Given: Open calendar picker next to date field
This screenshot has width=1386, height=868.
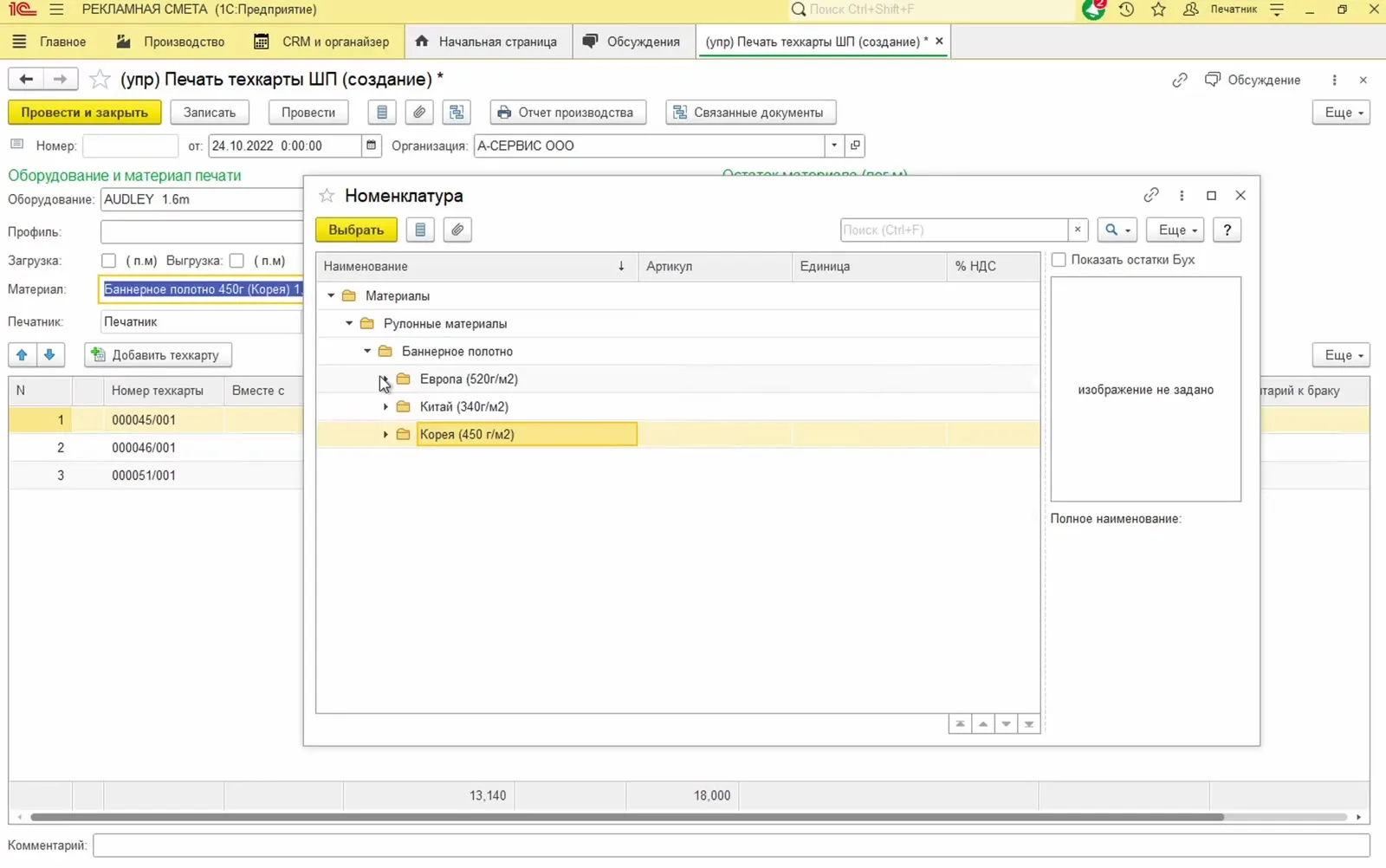Looking at the screenshot, I should coord(371,146).
